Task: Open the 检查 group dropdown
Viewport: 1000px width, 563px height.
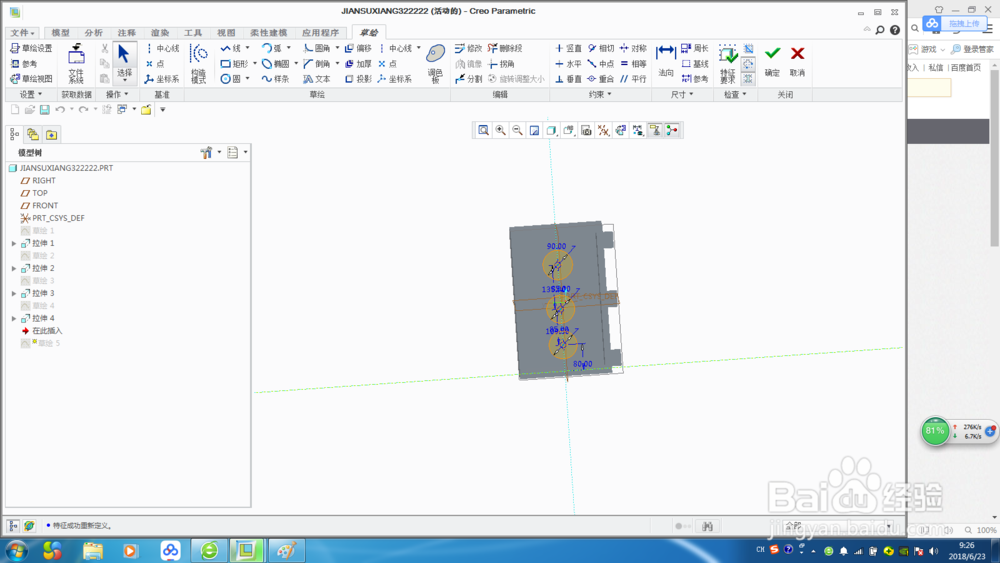Action: point(735,94)
